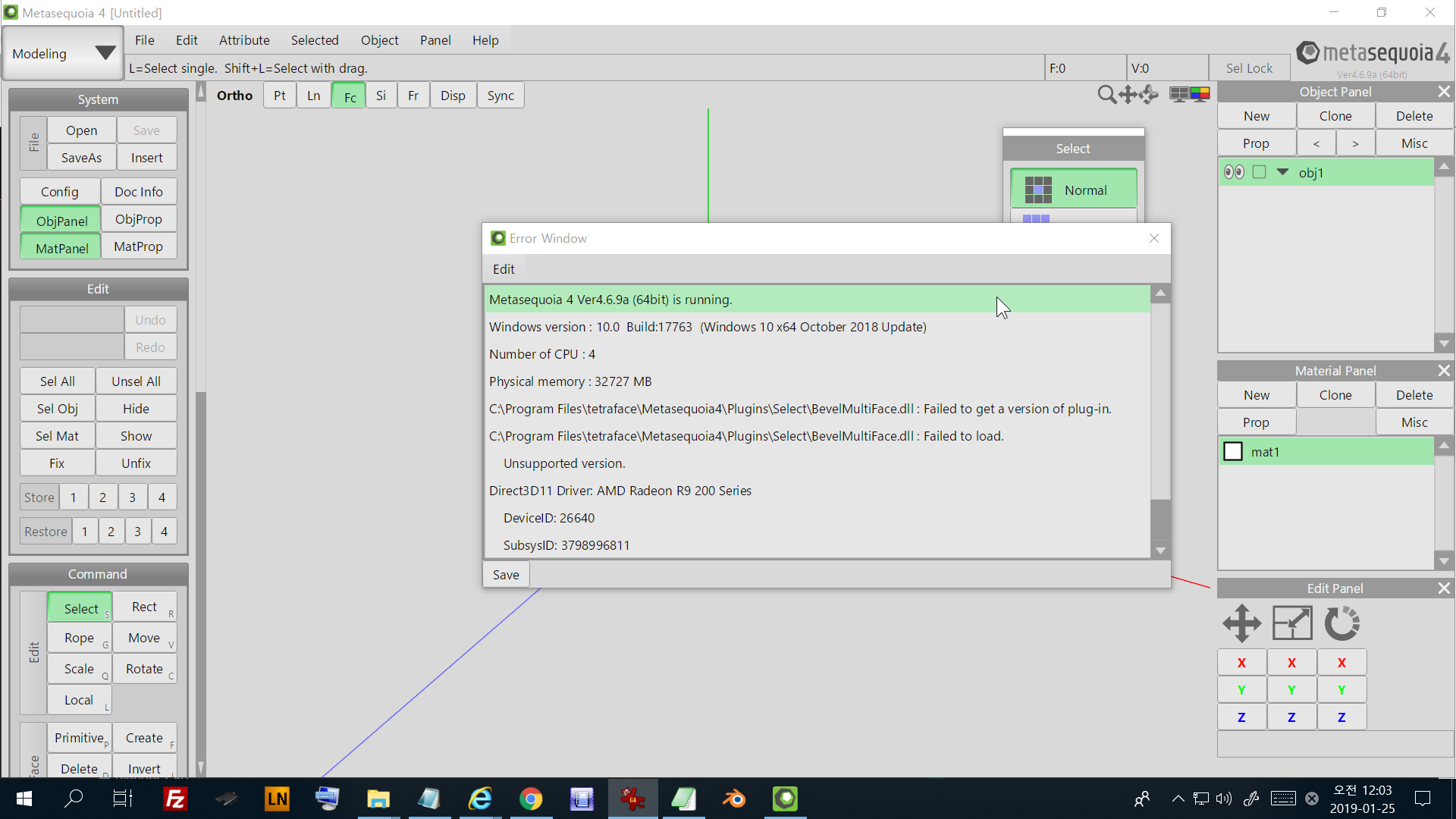Toggle Si simple display
The height and width of the screenshot is (819, 1456).
coord(381,96)
